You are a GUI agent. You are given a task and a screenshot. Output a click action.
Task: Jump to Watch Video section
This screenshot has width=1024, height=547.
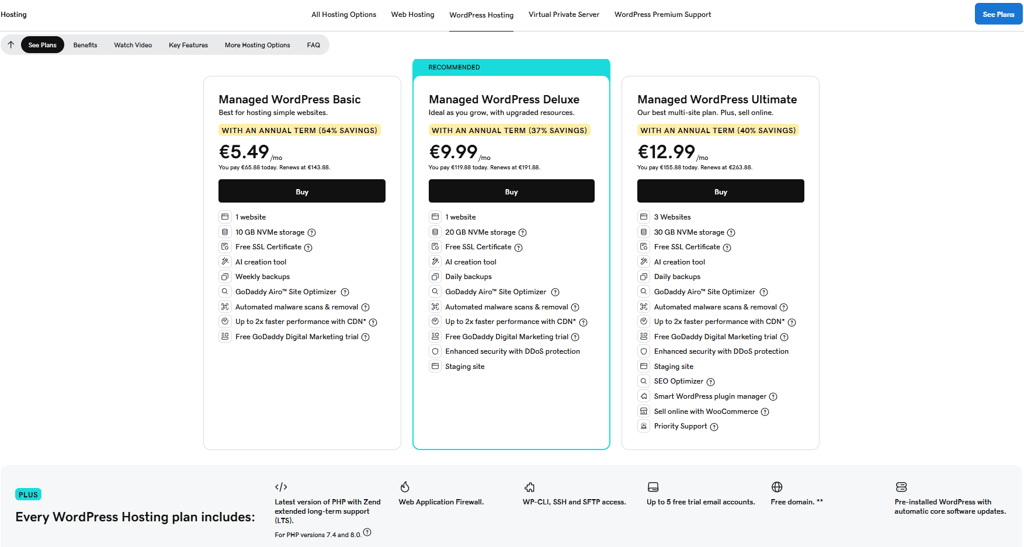tap(133, 45)
